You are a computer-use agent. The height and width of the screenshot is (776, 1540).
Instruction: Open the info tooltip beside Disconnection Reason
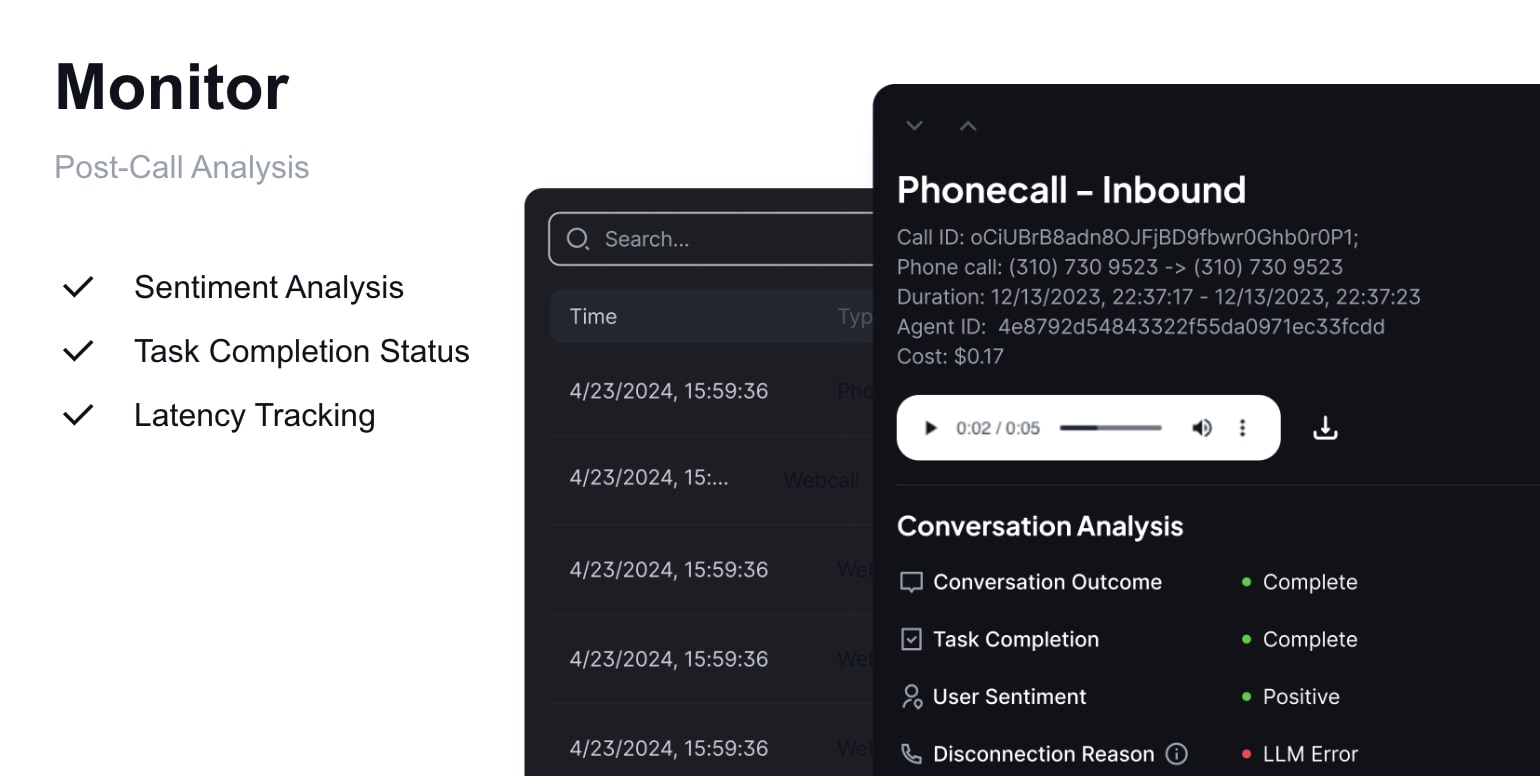coord(1178,754)
